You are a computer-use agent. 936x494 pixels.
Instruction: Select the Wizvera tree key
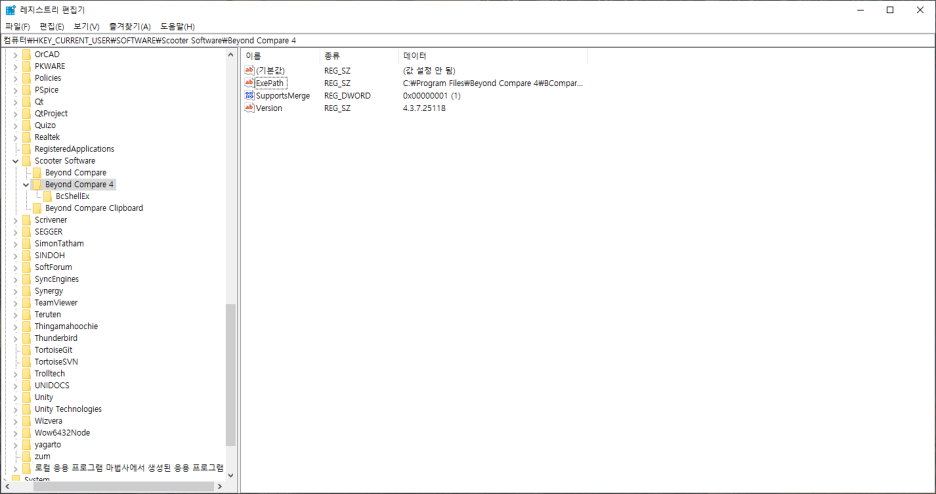48,421
